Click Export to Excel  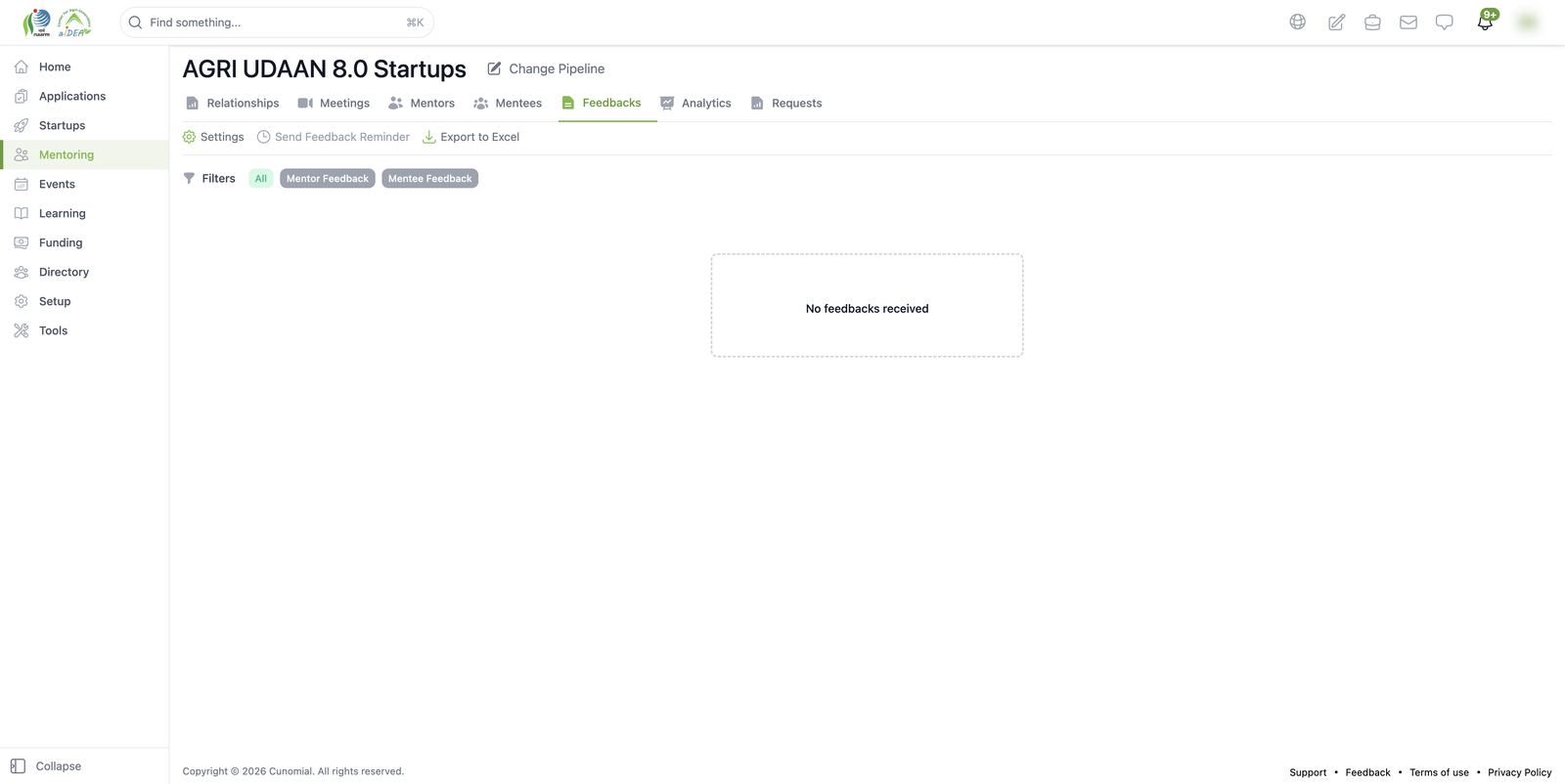(470, 137)
